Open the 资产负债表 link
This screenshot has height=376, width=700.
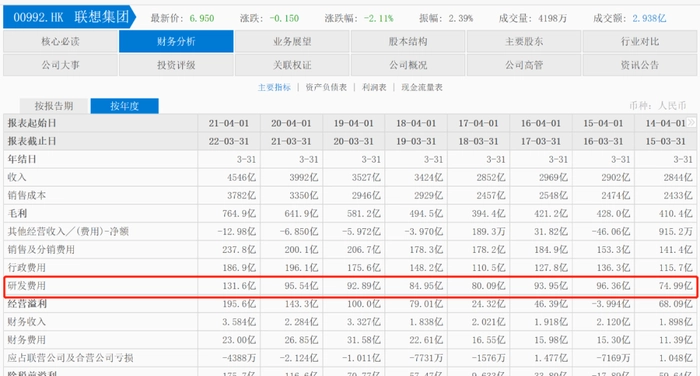pyautogui.click(x=326, y=88)
